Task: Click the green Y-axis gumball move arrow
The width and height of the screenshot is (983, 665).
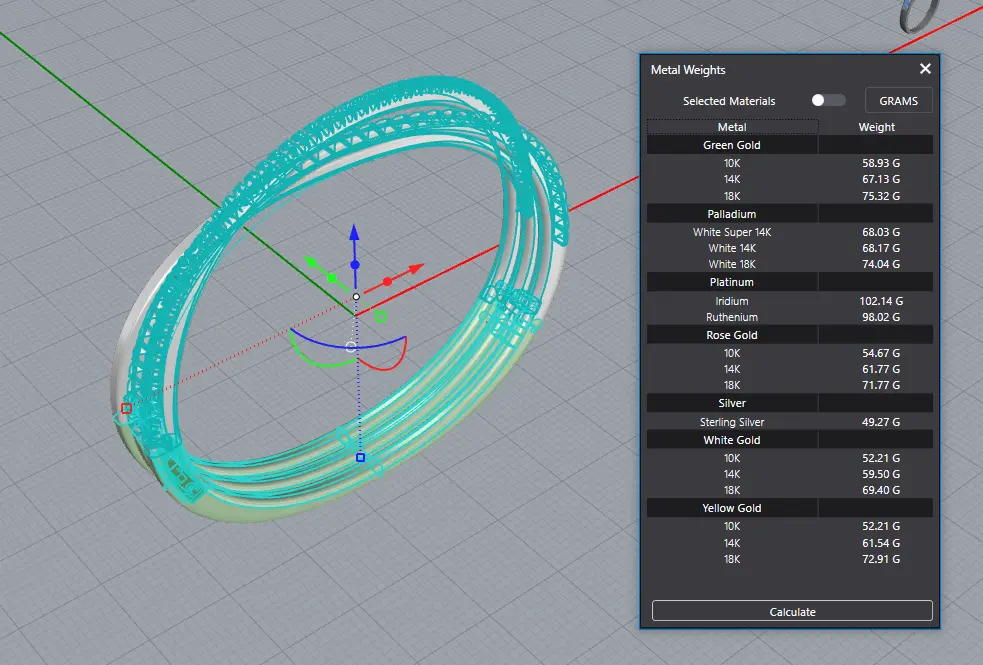Action: coord(311,262)
